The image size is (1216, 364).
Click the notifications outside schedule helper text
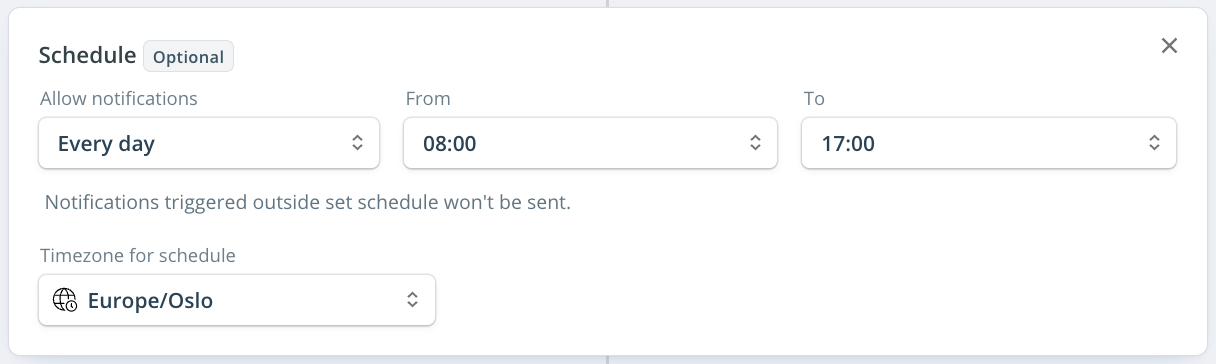(308, 202)
